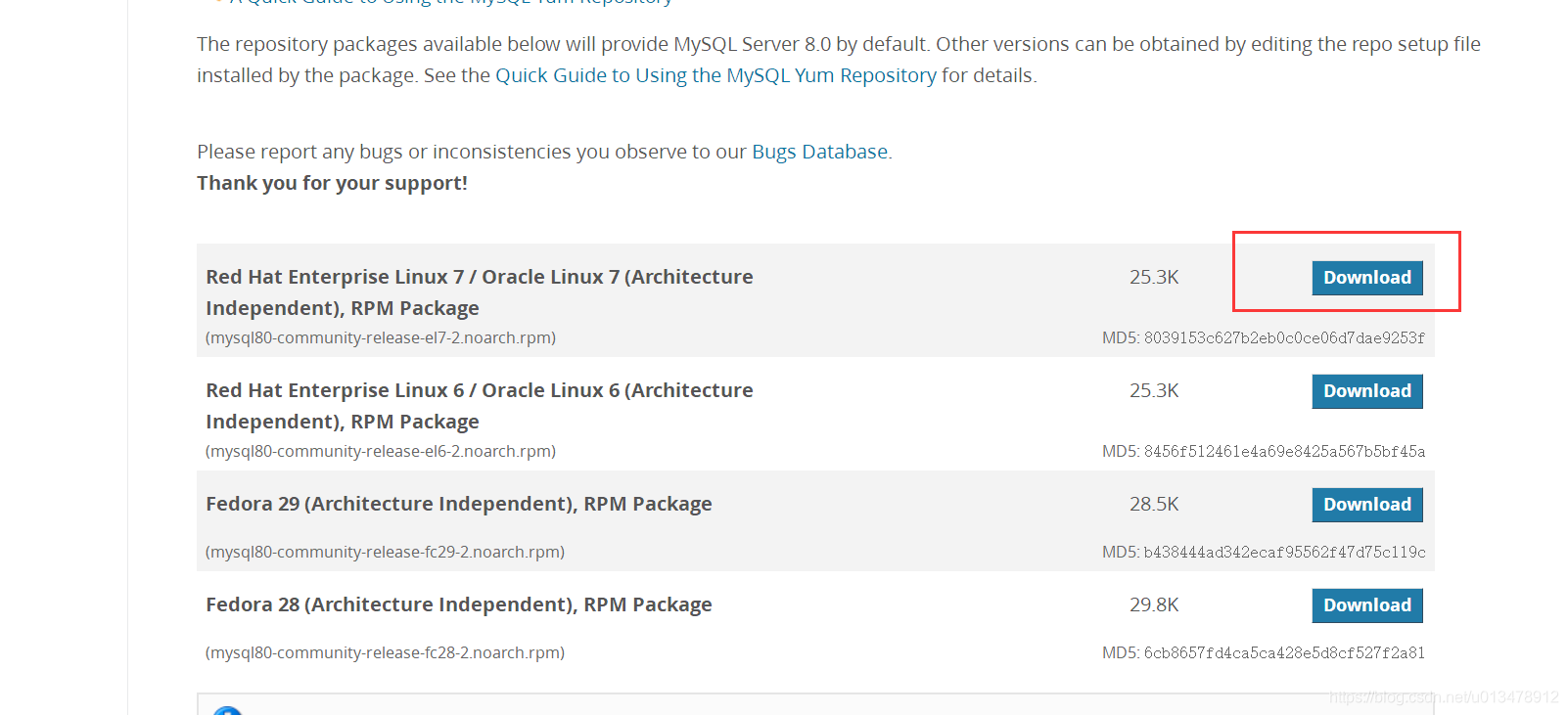Click the 25.3K size in the Linux 7 row
1568x715 pixels.
coord(1154,277)
